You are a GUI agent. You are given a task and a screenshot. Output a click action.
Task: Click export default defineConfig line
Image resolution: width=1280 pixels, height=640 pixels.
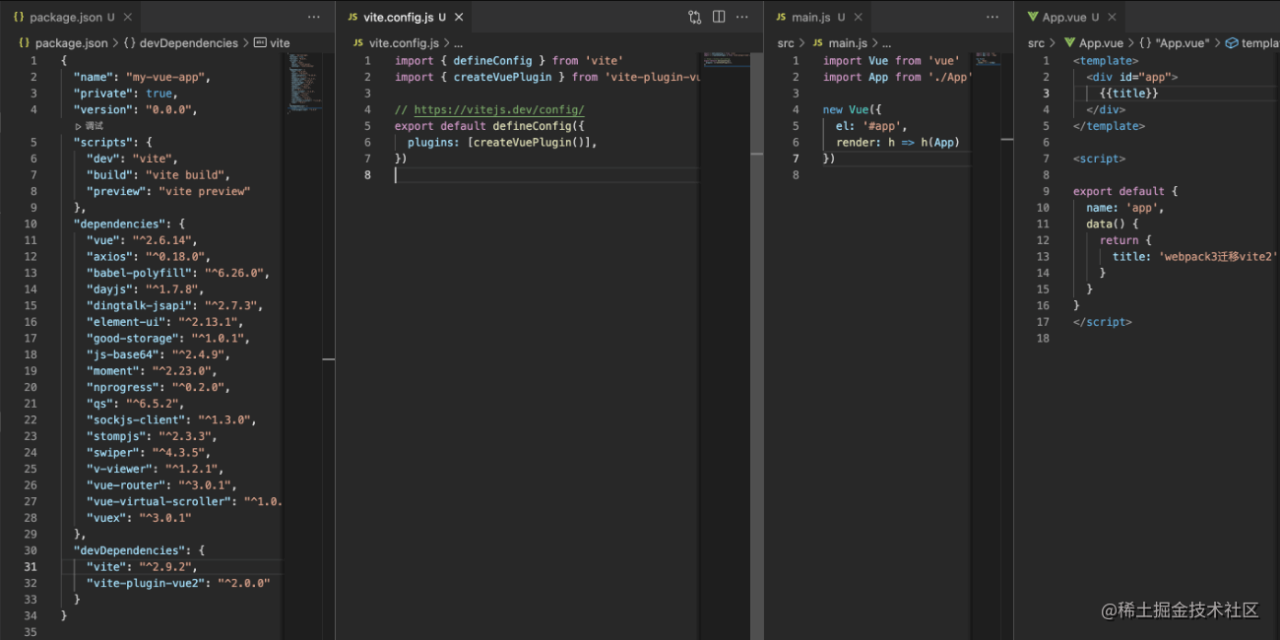tap(489, 126)
